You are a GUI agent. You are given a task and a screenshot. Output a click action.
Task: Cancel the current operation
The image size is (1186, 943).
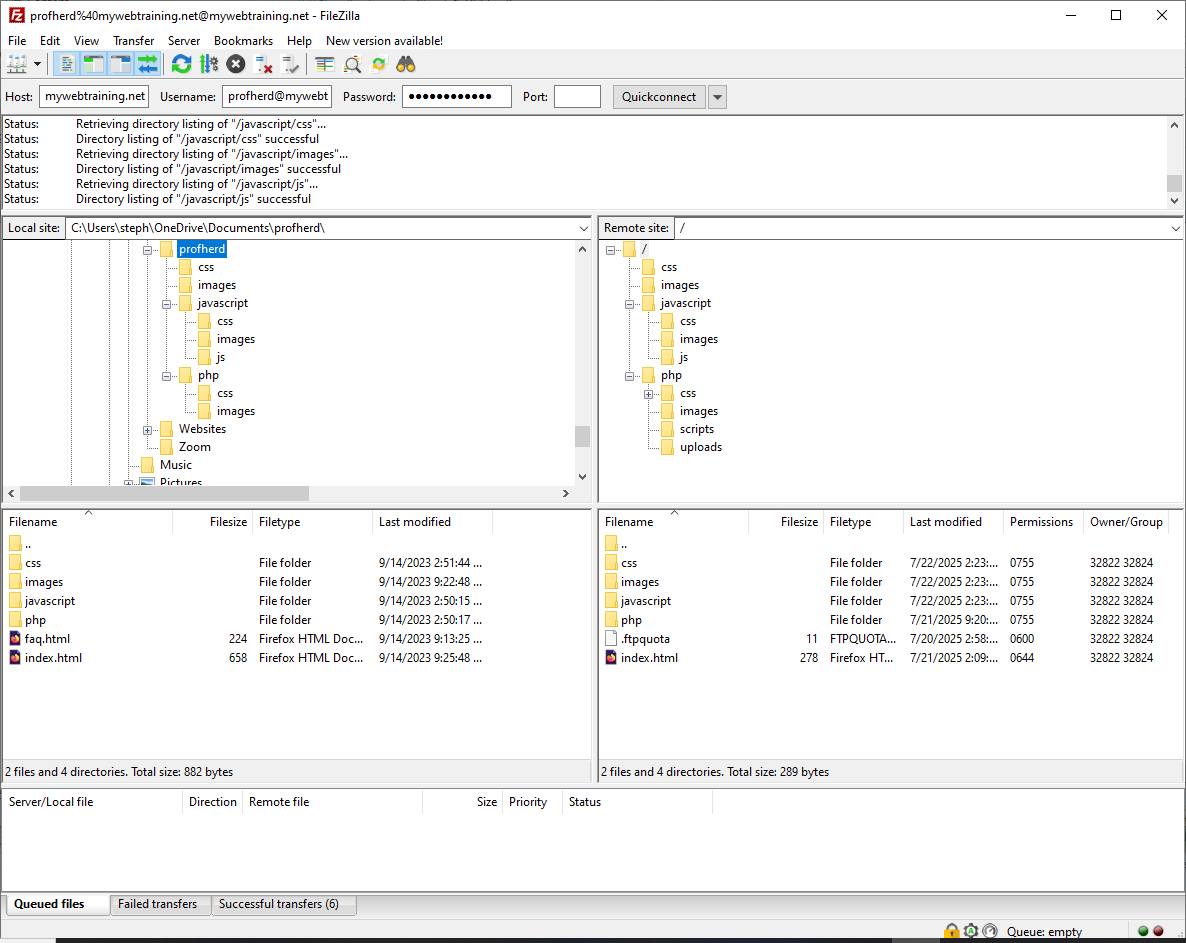click(235, 63)
